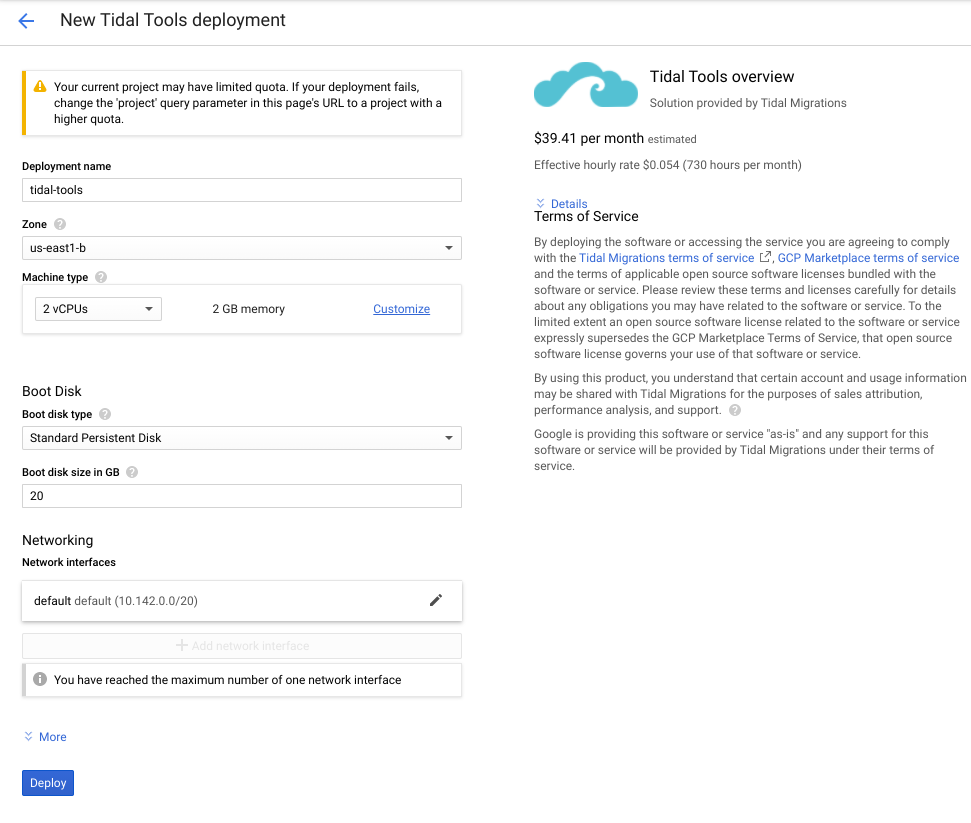Click the Customize machine type link
The width and height of the screenshot is (971, 823).
[401, 309]
